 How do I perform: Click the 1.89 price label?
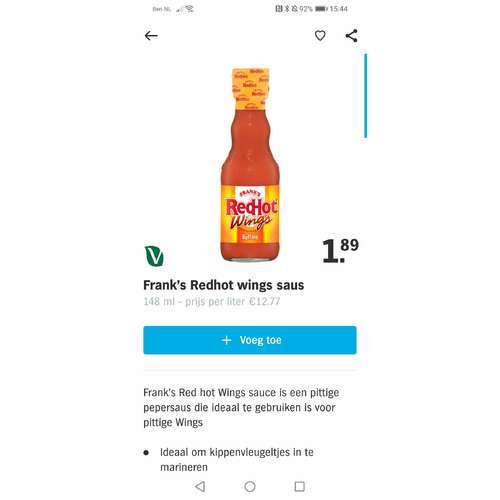click(x=340, y=250)
